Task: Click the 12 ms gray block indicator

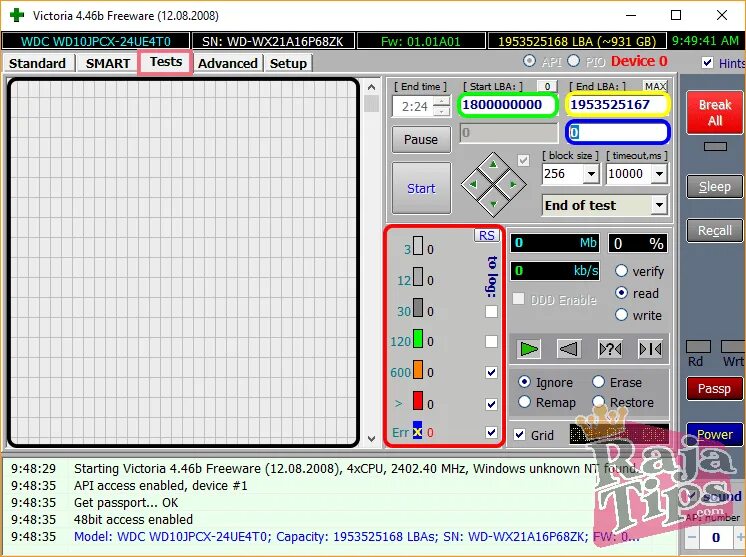Action: coord(418,276)
